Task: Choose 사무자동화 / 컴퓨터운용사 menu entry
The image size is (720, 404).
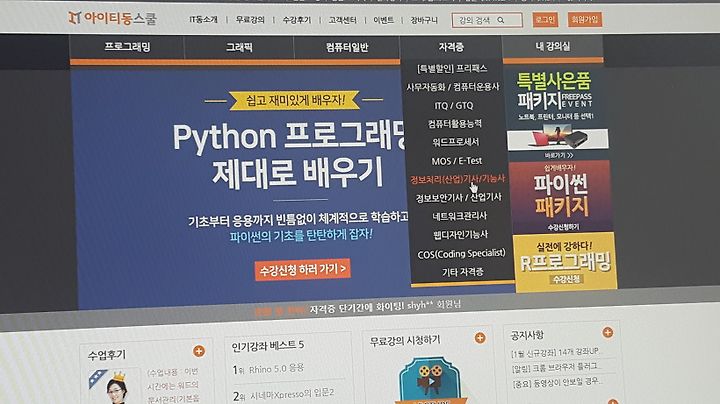Action: point(453,87)
